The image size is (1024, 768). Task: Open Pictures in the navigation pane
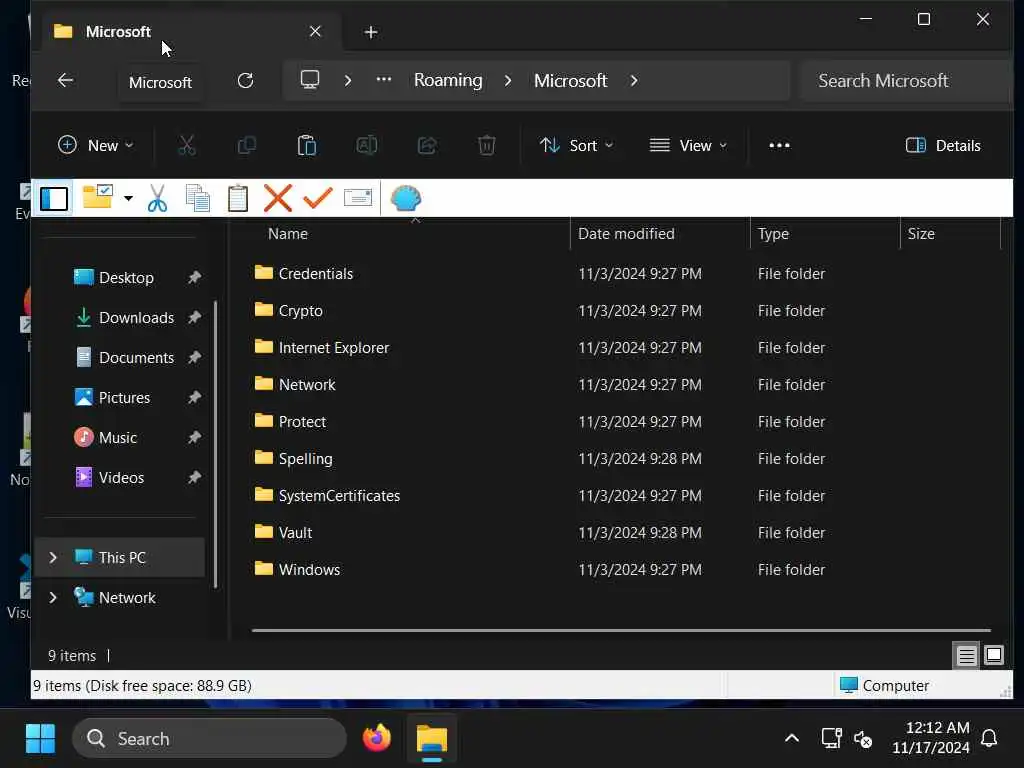[125, 398]
